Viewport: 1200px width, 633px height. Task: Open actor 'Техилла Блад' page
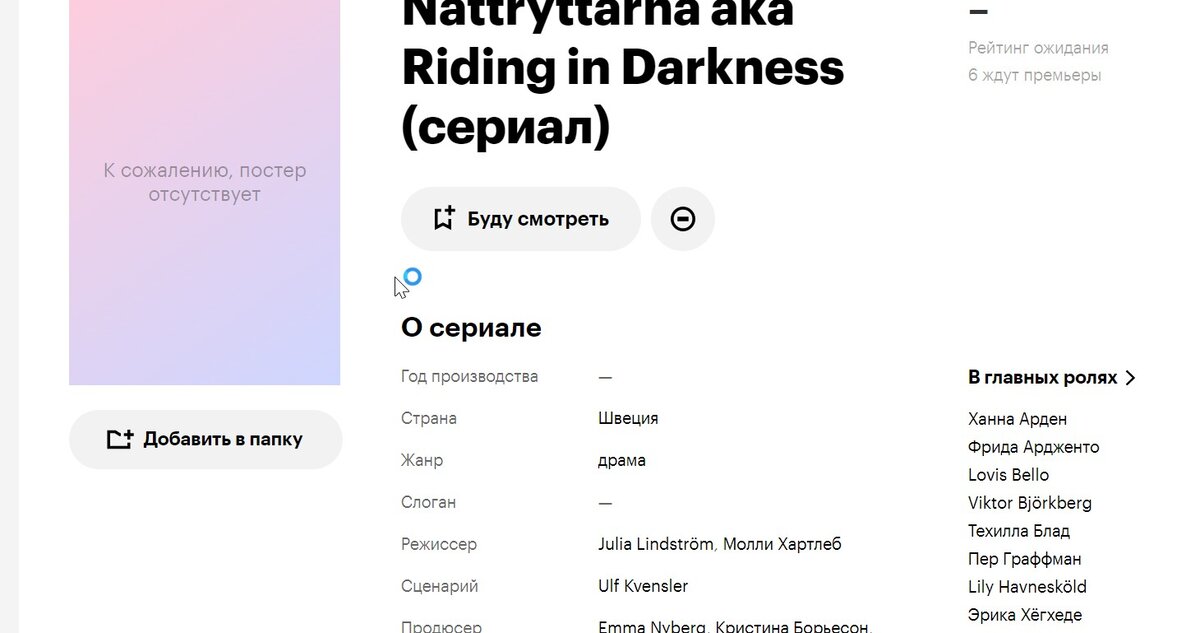pyautogui.click(x=1019, y=531)
